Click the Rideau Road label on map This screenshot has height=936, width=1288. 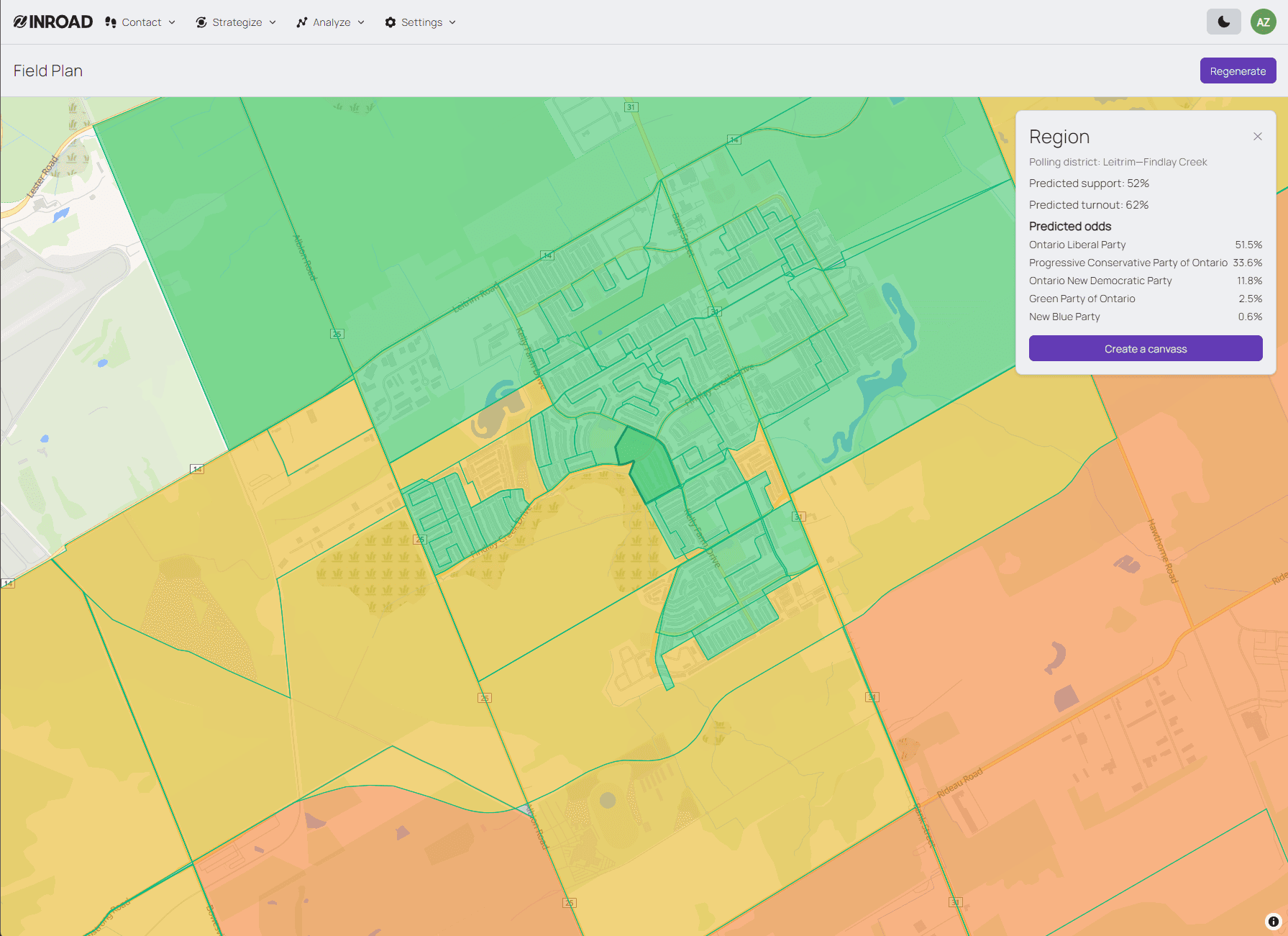[959, 783]
